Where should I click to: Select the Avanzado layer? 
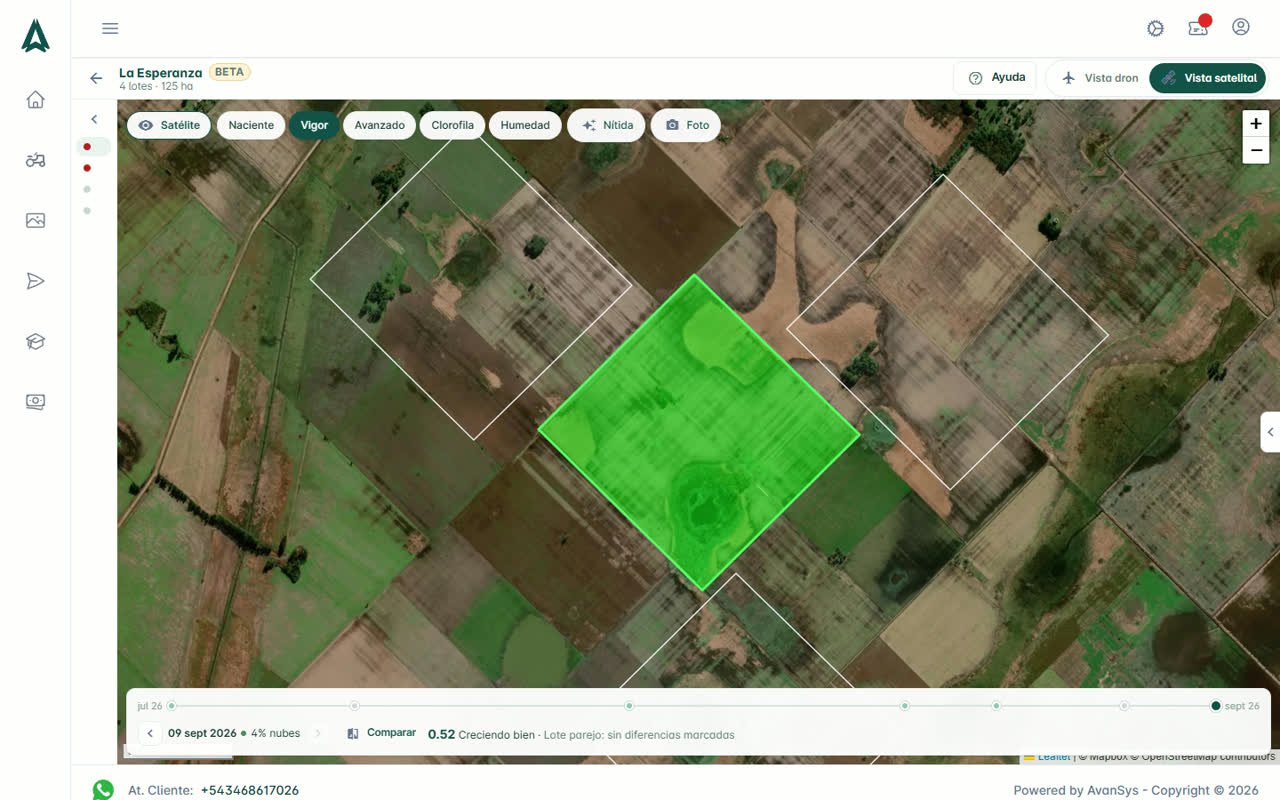[380, 125]
